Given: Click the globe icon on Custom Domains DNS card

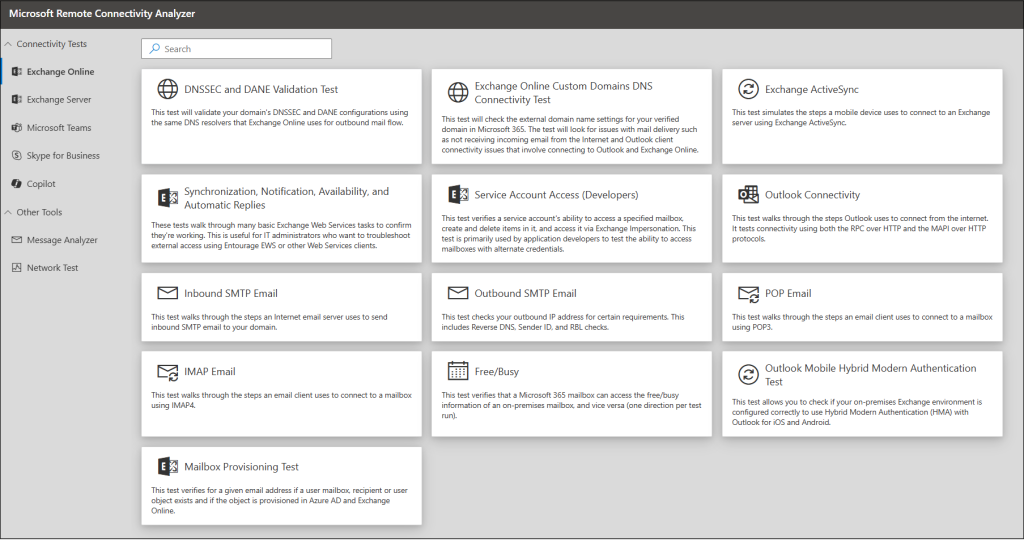Looking at the screenshot, I should 458,92.
